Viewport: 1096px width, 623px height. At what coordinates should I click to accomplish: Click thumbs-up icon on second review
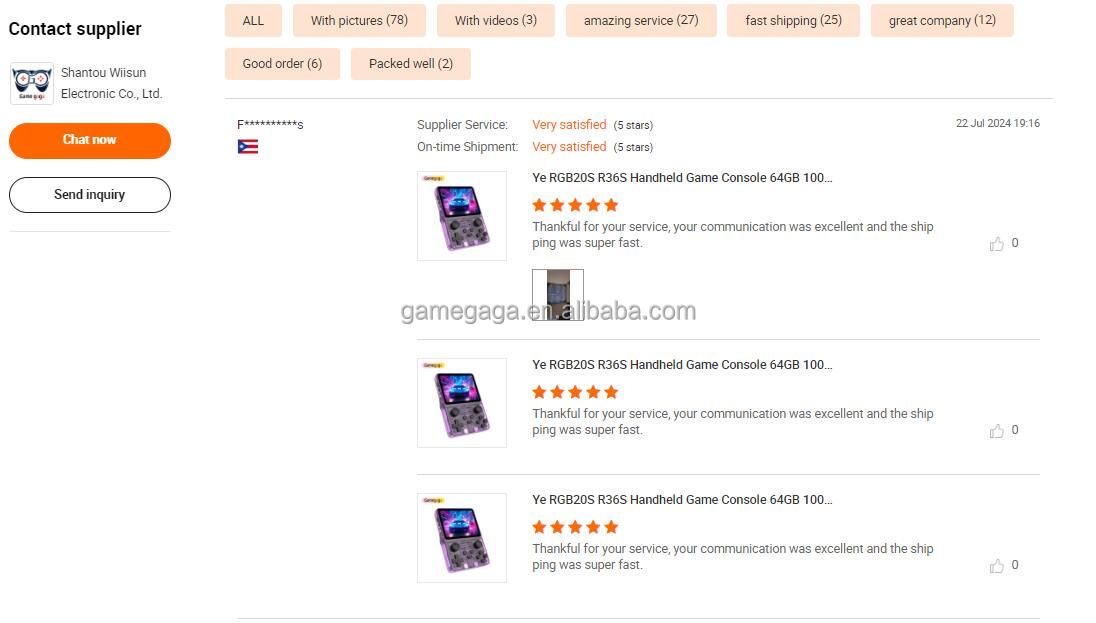pyautogui.click(x=997, y=431)
